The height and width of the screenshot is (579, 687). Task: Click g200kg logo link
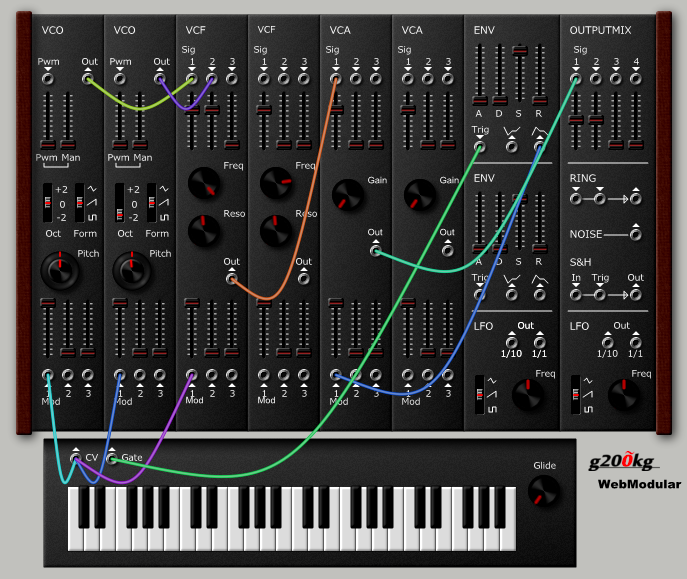[x=622, y=461]
